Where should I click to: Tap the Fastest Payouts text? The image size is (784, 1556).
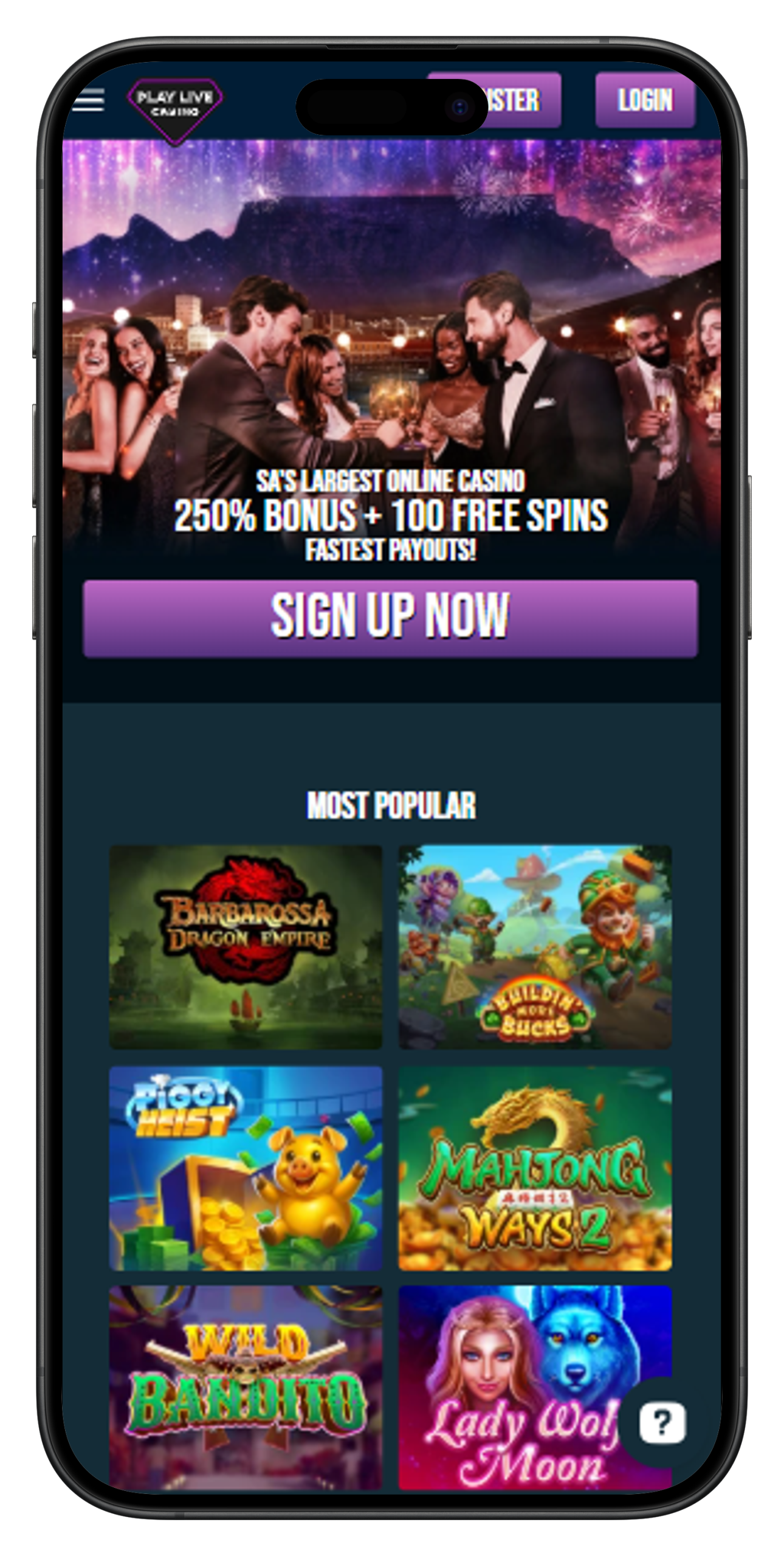[390, 550]
